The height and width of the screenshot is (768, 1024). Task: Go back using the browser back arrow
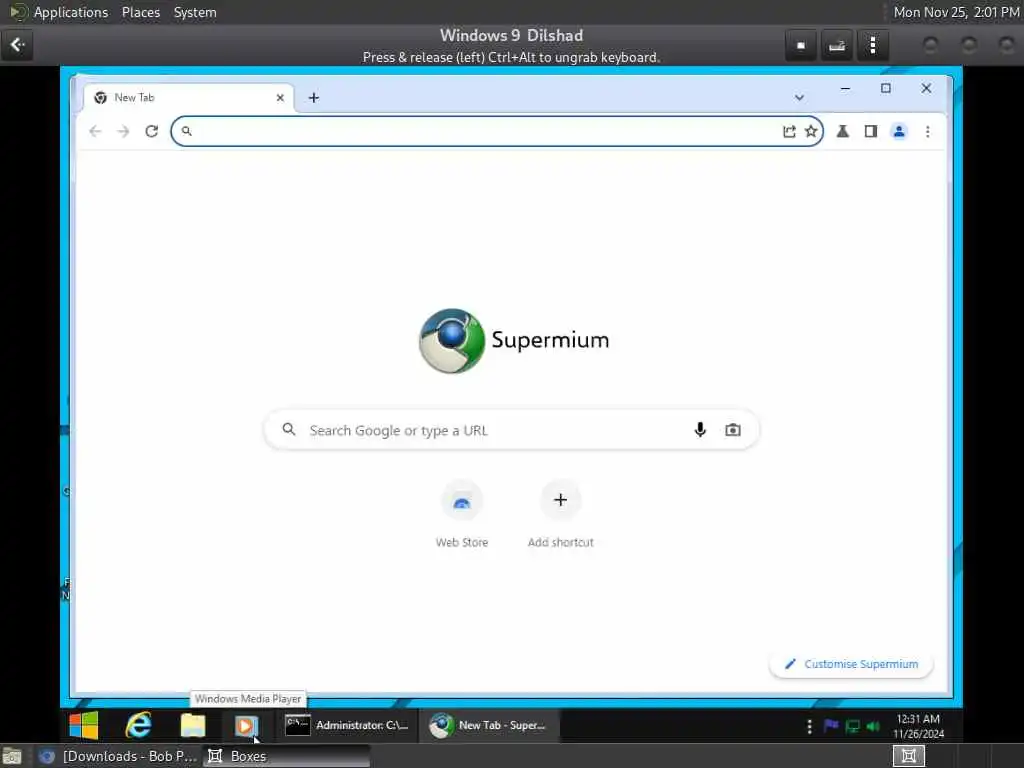click(95, 131)
